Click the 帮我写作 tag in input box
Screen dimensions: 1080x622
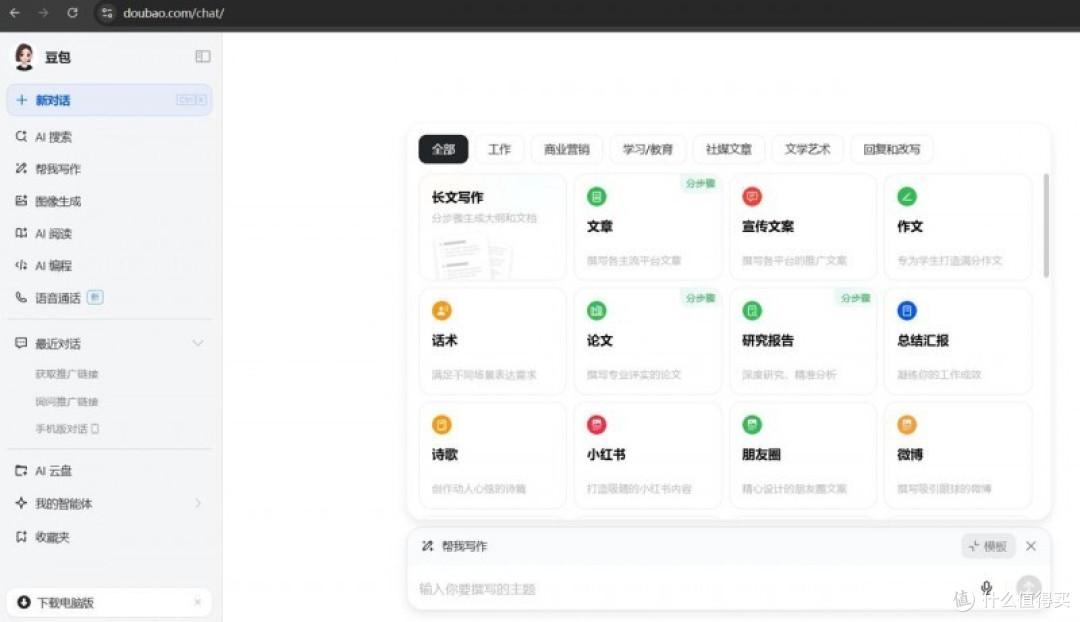pos(455,546)
